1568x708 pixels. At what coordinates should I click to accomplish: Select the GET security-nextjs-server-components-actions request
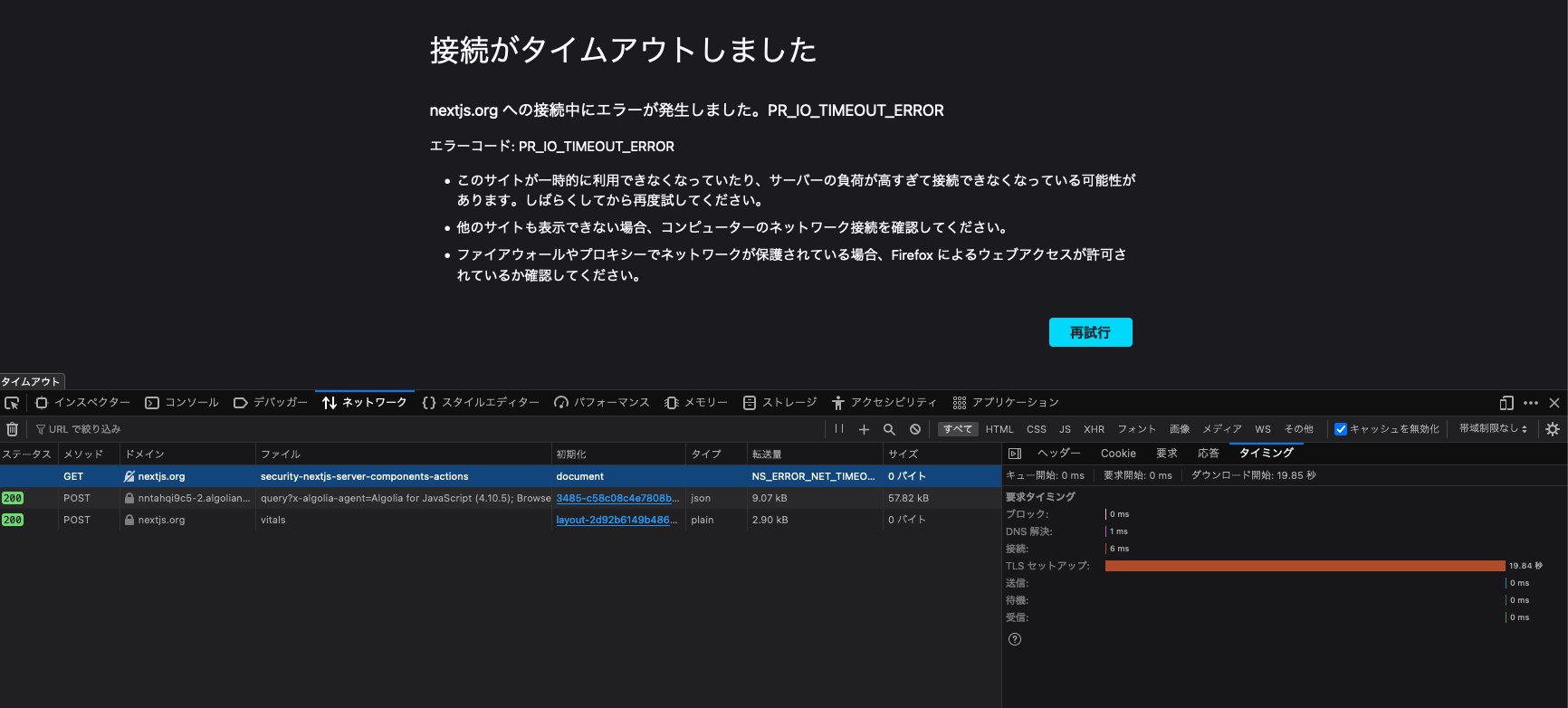tap(501, 476)
